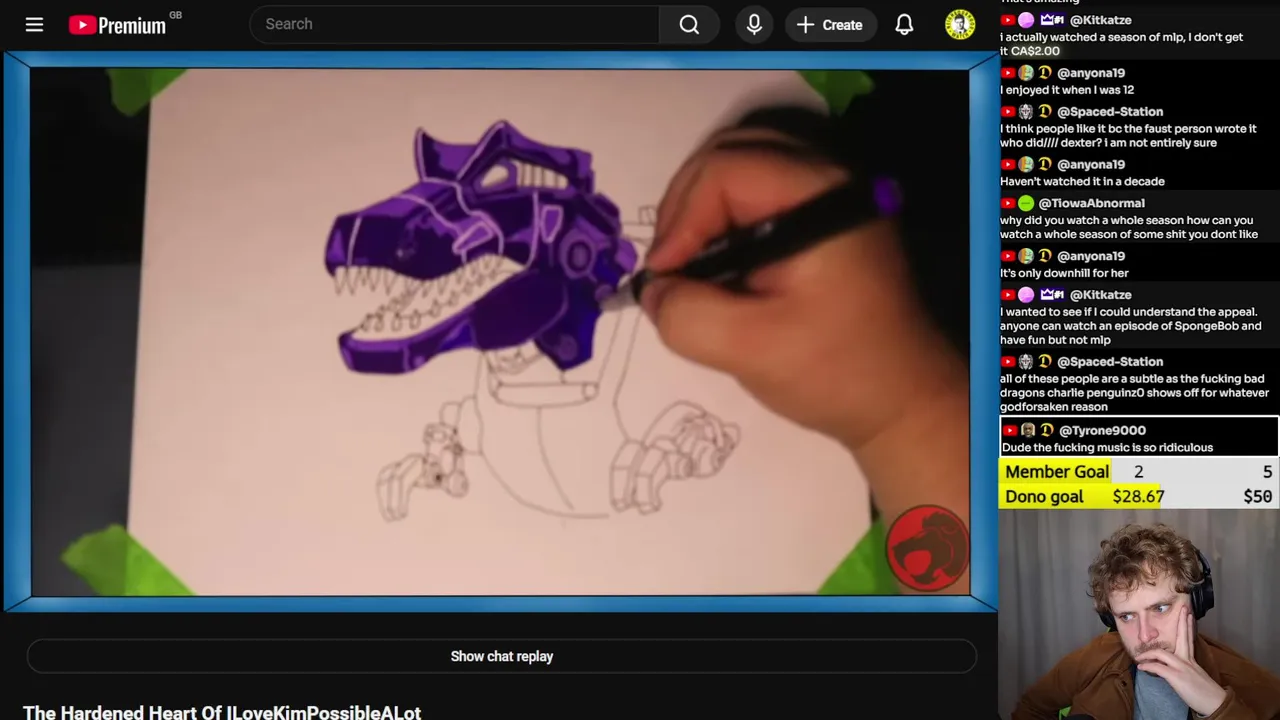Start voice search with microphone
1280x720 pixels.
coord(754,24)
